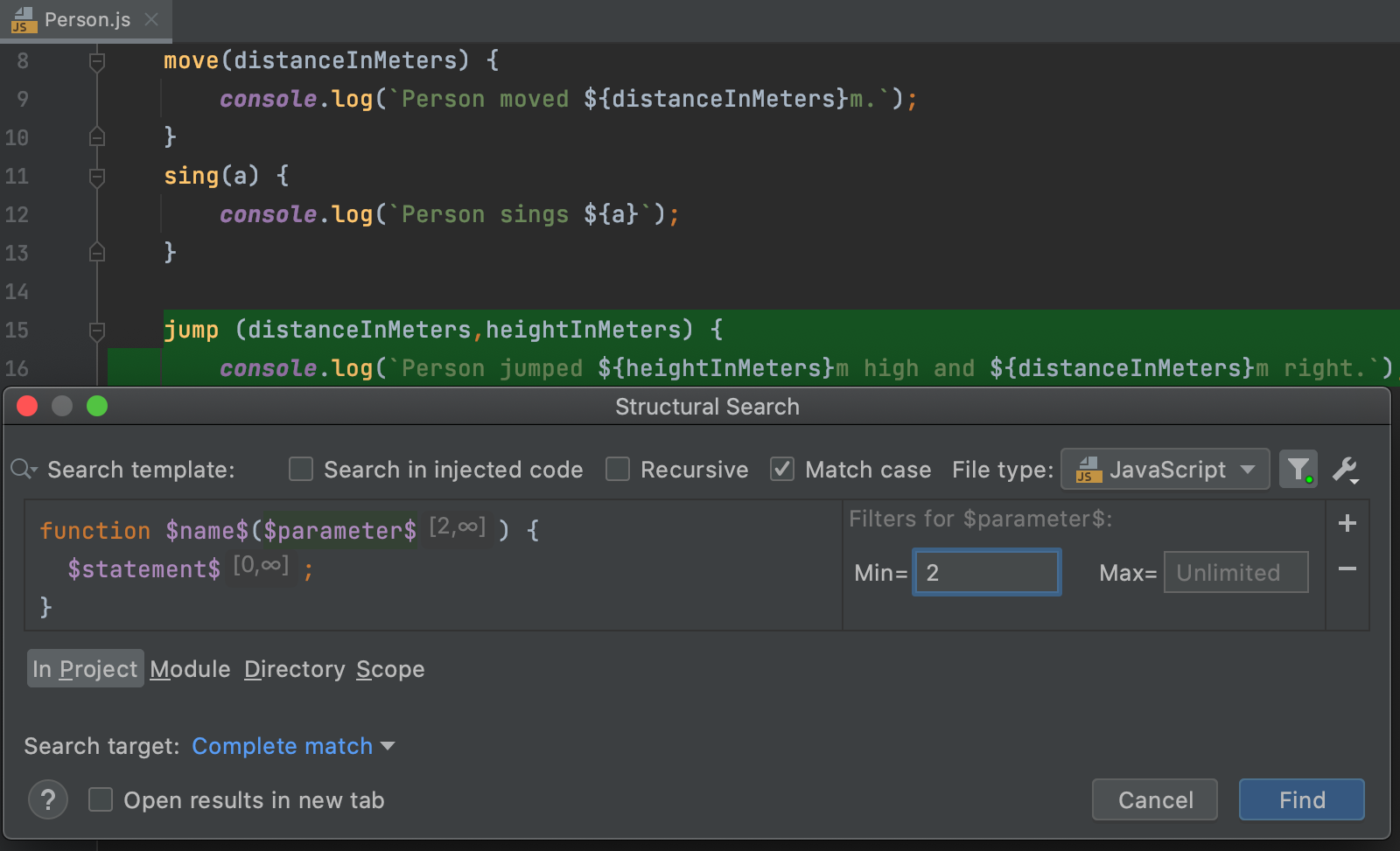This screenshot has width=1400, height=851.
Task: Click the fold icon at line 8
Action: pyautogui.click(x=97, y=61)
